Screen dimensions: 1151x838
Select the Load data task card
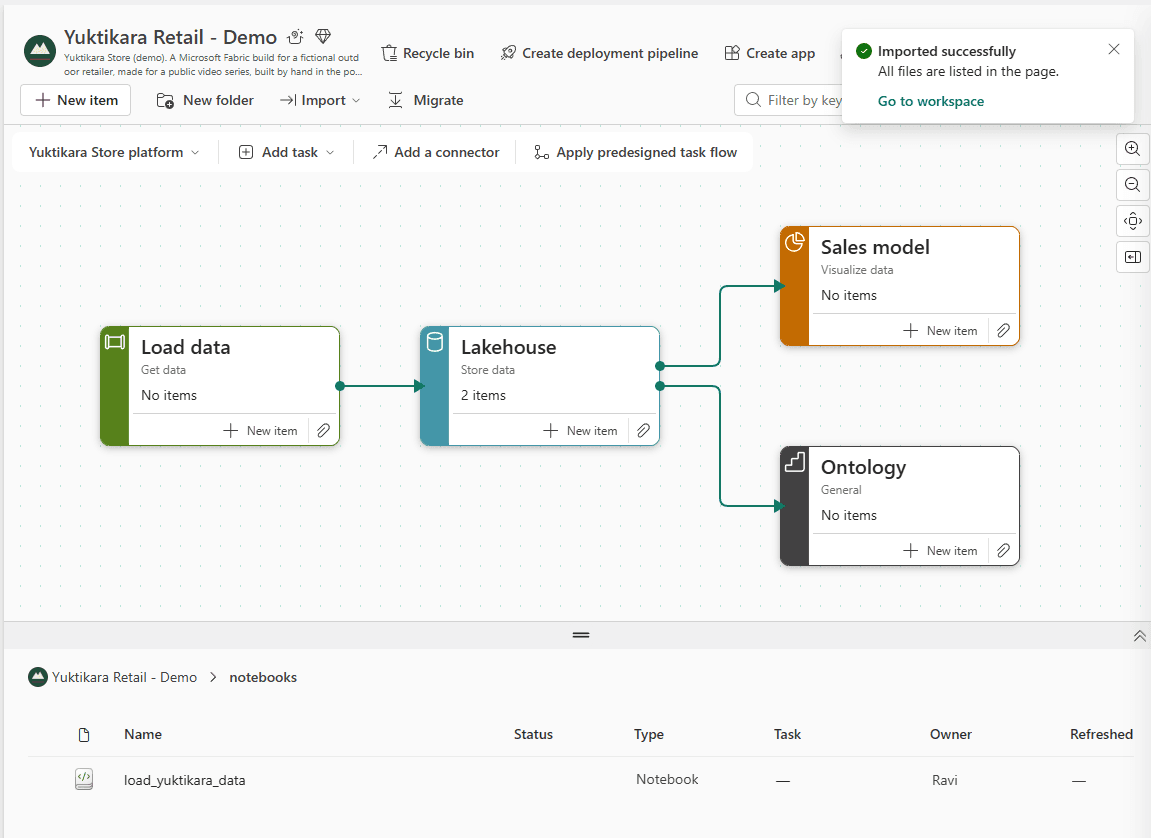point(220,386)
